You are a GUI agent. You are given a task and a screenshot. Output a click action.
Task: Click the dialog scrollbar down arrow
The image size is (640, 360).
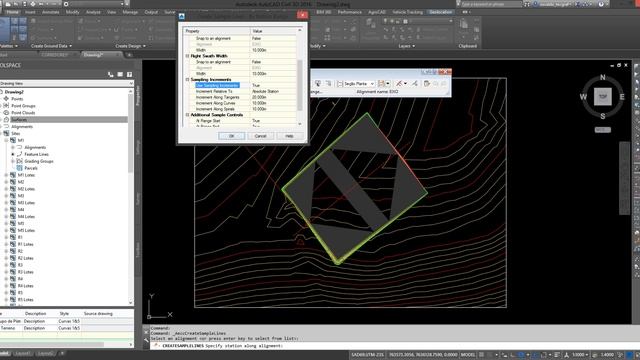pyautogui.click(x=300, y=124)
